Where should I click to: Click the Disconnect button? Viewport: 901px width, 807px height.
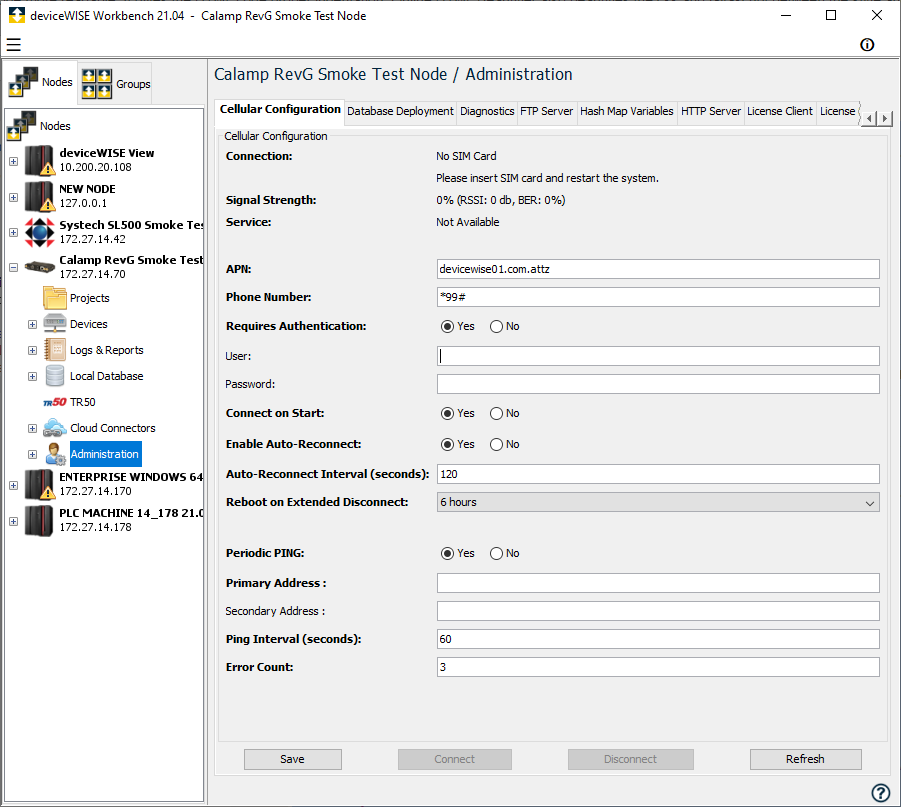pyautogui.click(x=630, y=759)
